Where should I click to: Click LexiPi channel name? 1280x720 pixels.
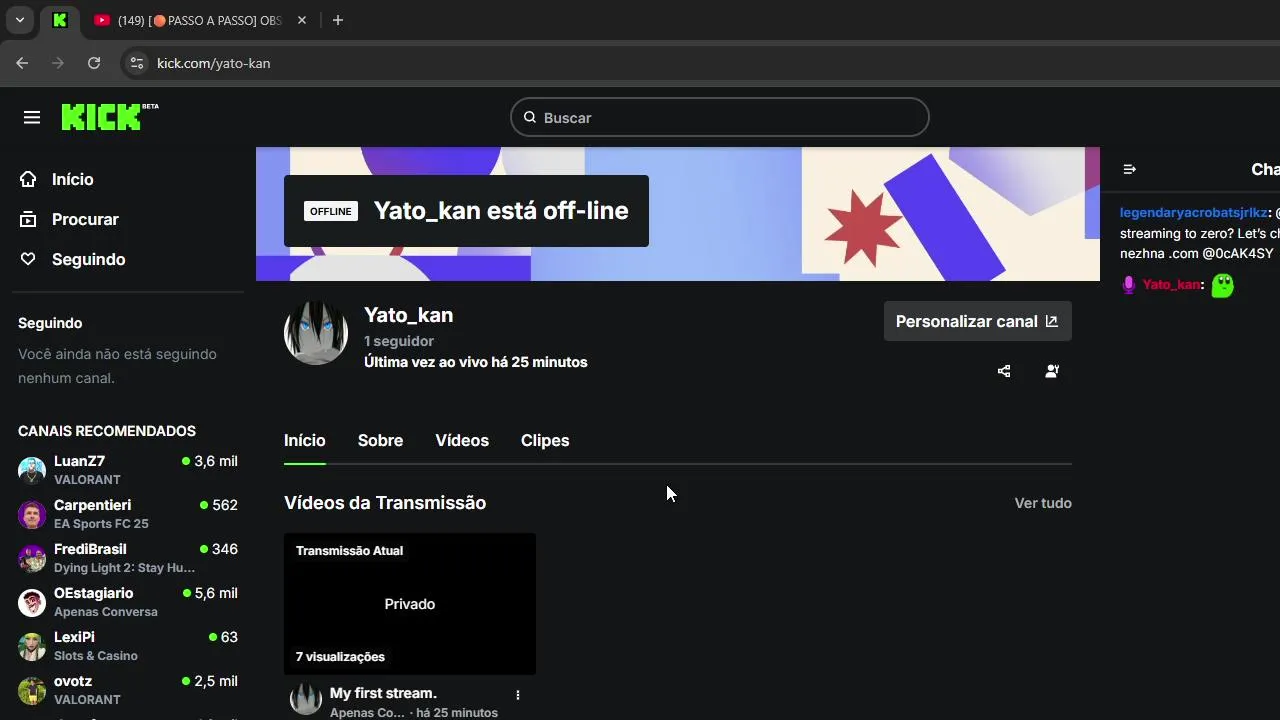pyautogui.click(x=74, y=637)
